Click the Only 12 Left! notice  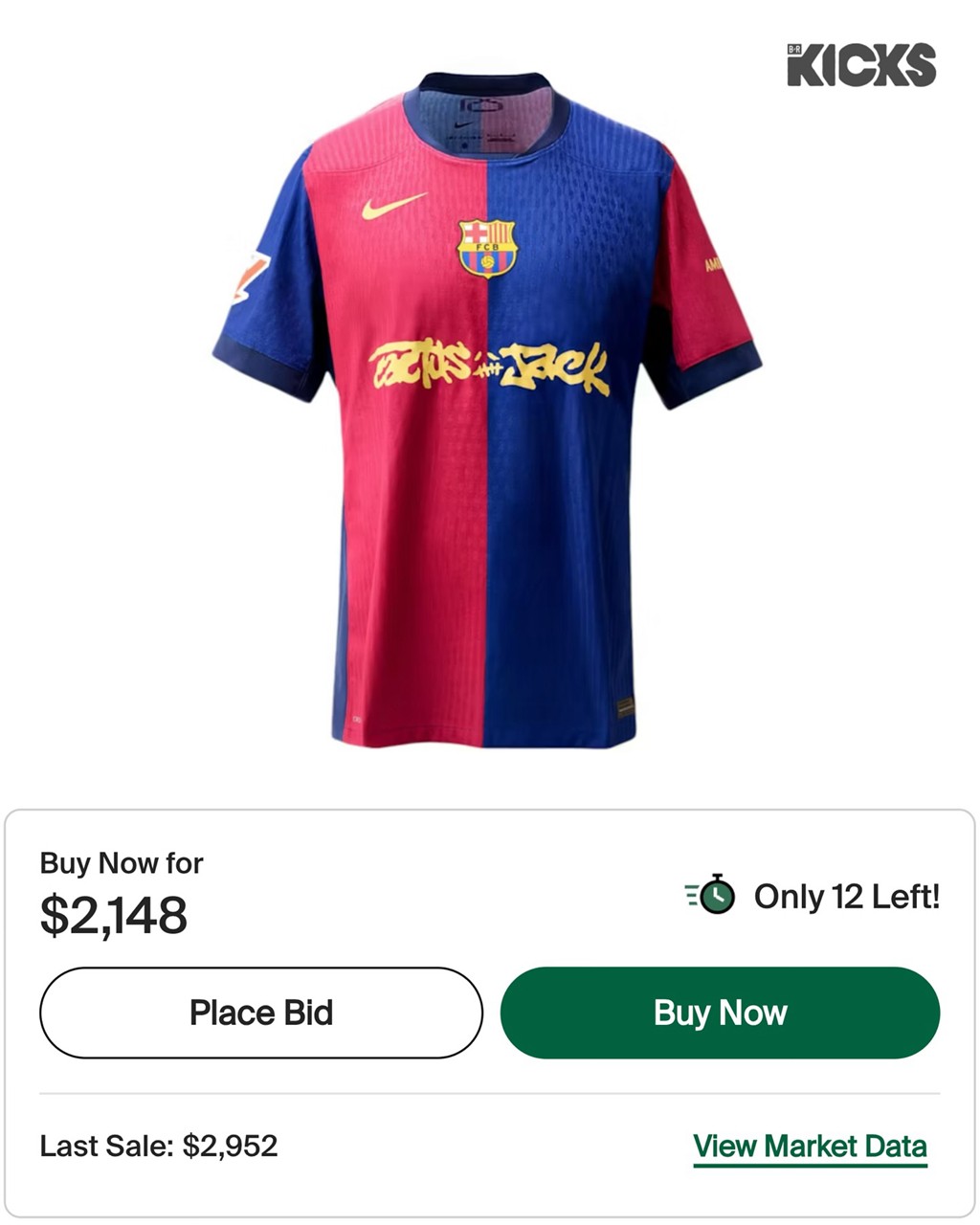[x=846, y=897]
